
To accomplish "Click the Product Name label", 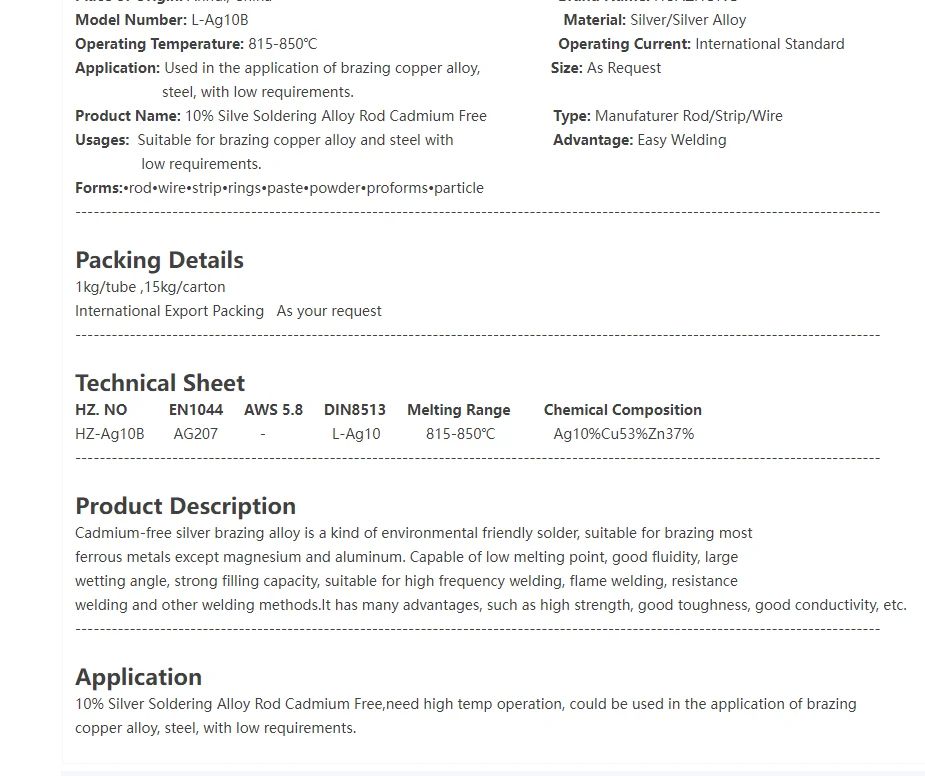I will click(127, 116).
